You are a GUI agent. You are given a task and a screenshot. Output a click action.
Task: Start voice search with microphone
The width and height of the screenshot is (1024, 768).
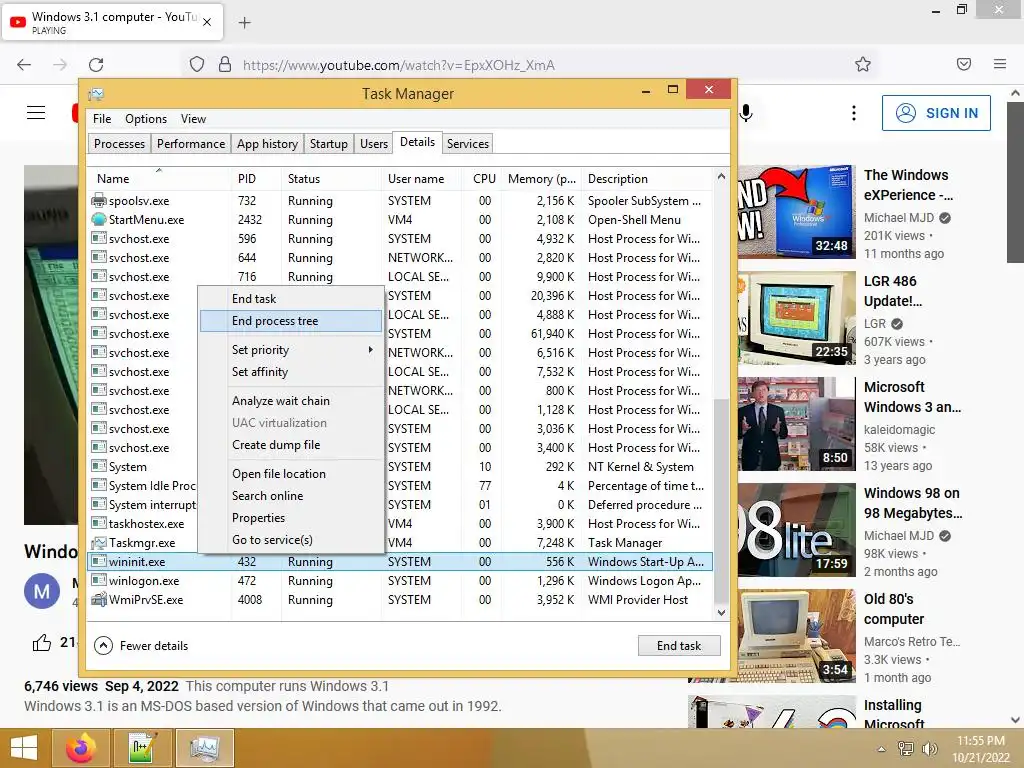(746, 113)
